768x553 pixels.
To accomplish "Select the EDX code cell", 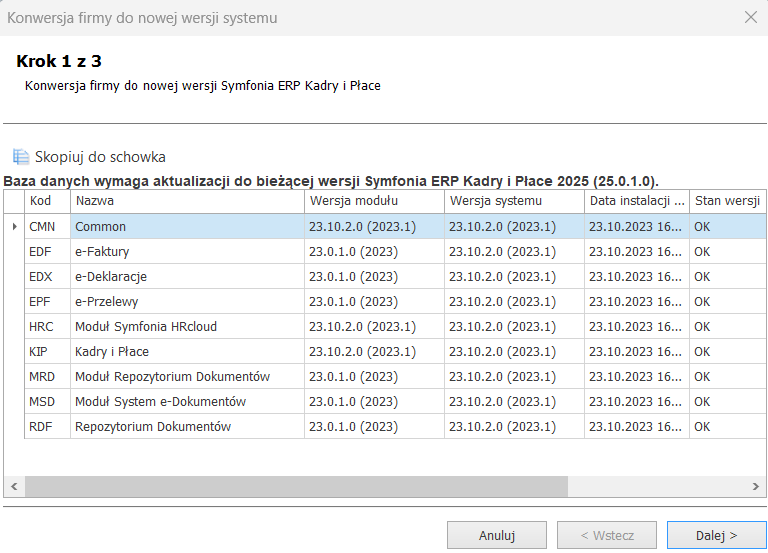I will pos(48,276).
